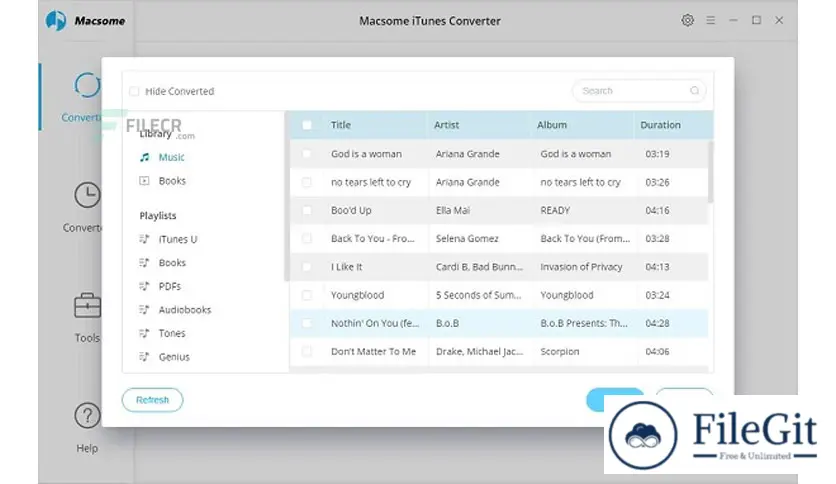
Task: Open the Audiobooks playlist
Action: pyautogui.click(x=185, y=310)
